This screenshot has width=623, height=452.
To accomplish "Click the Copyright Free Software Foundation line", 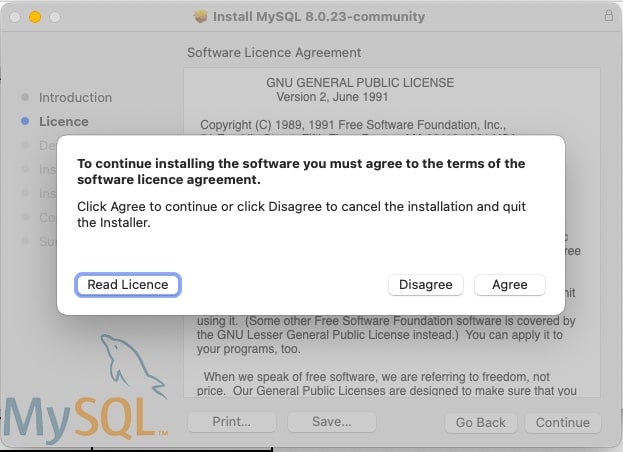I will pyautogui.click(x=353, y=125).
